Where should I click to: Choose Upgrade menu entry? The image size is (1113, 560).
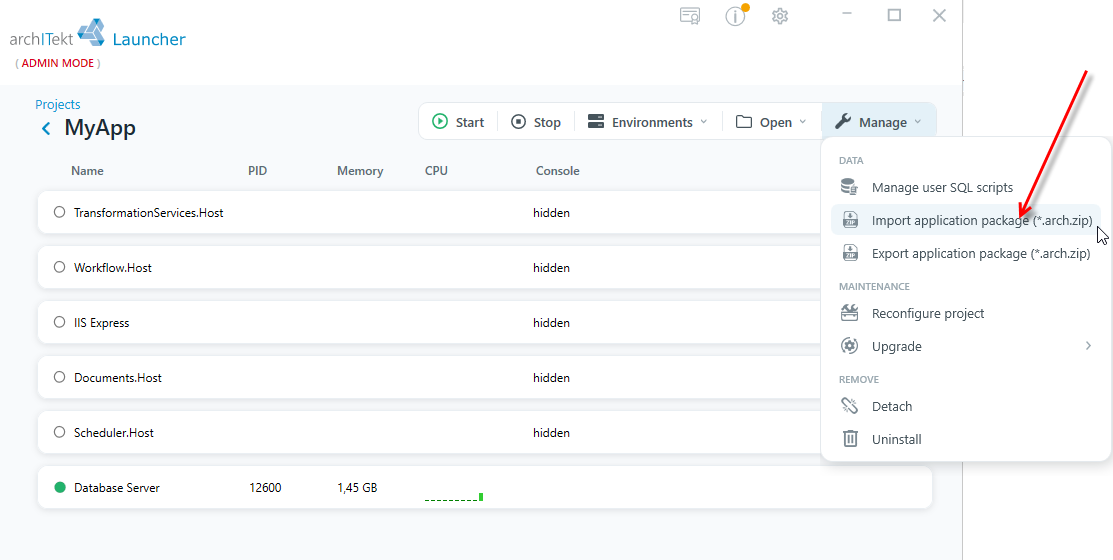click(966, 346)
